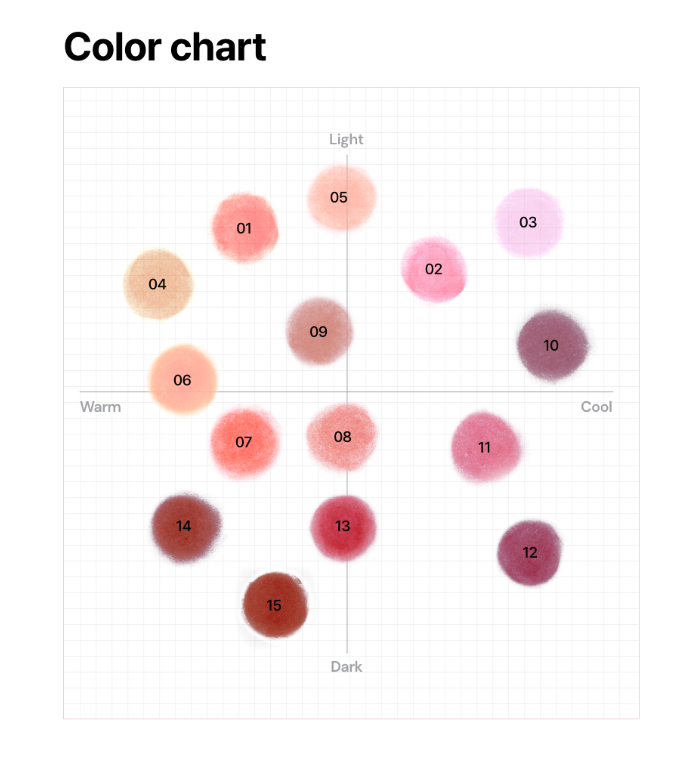695x761 pixels.
Task: Click the Color chart heading
Action: pyautogui.click(x=165, y=47)
